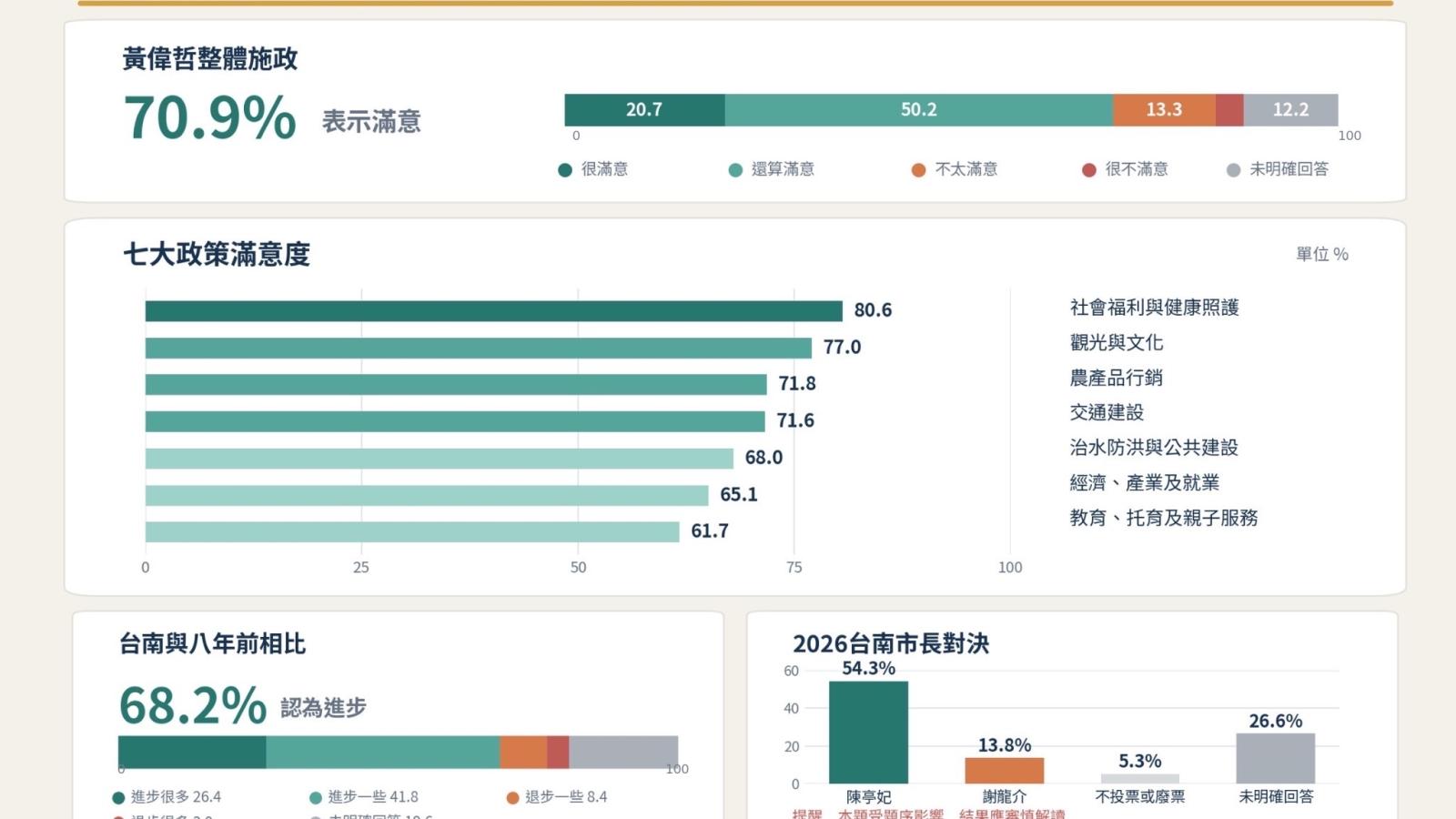Click the 還算滿意 light green legend dot

pos(735,170)
